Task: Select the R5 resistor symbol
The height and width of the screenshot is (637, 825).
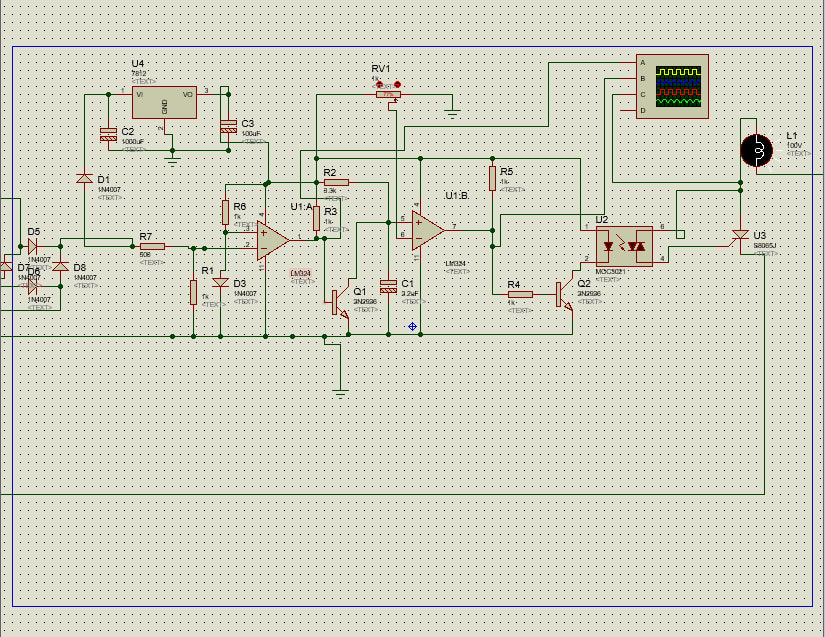Action: [492, 178]
